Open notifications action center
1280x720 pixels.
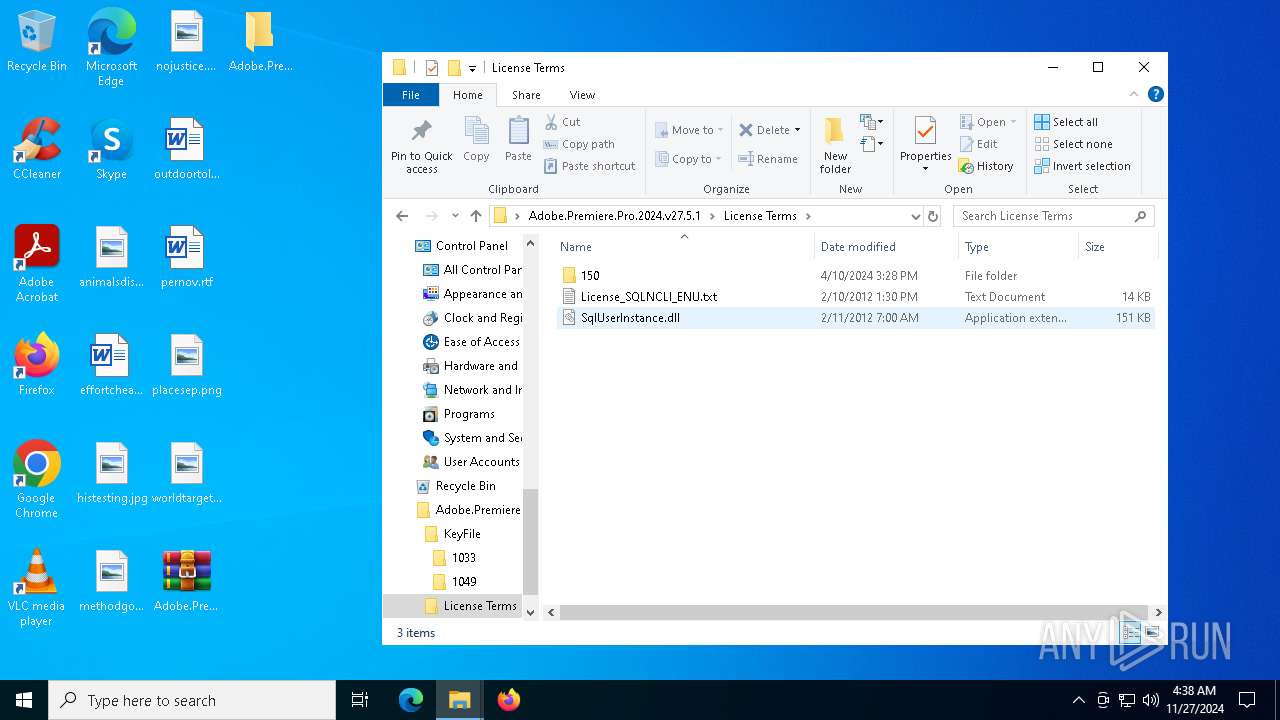tap(1247, 700)
